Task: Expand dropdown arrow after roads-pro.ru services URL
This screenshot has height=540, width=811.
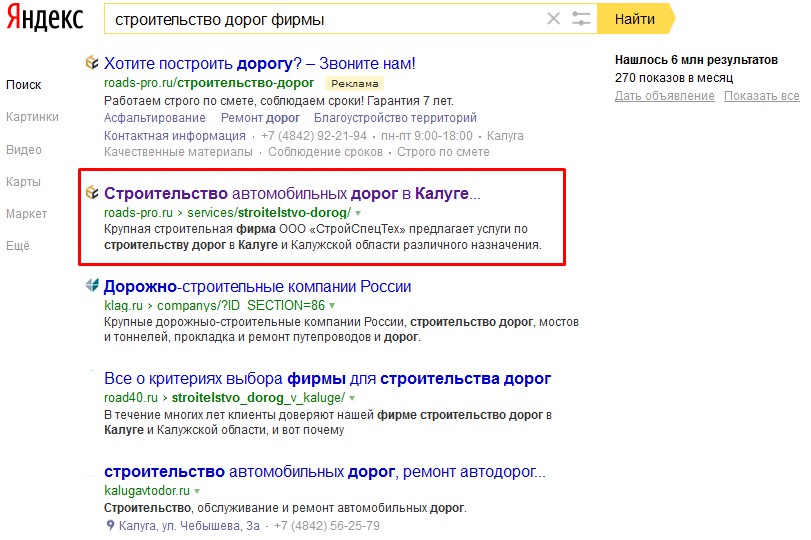Action: [x=358, y=214]
